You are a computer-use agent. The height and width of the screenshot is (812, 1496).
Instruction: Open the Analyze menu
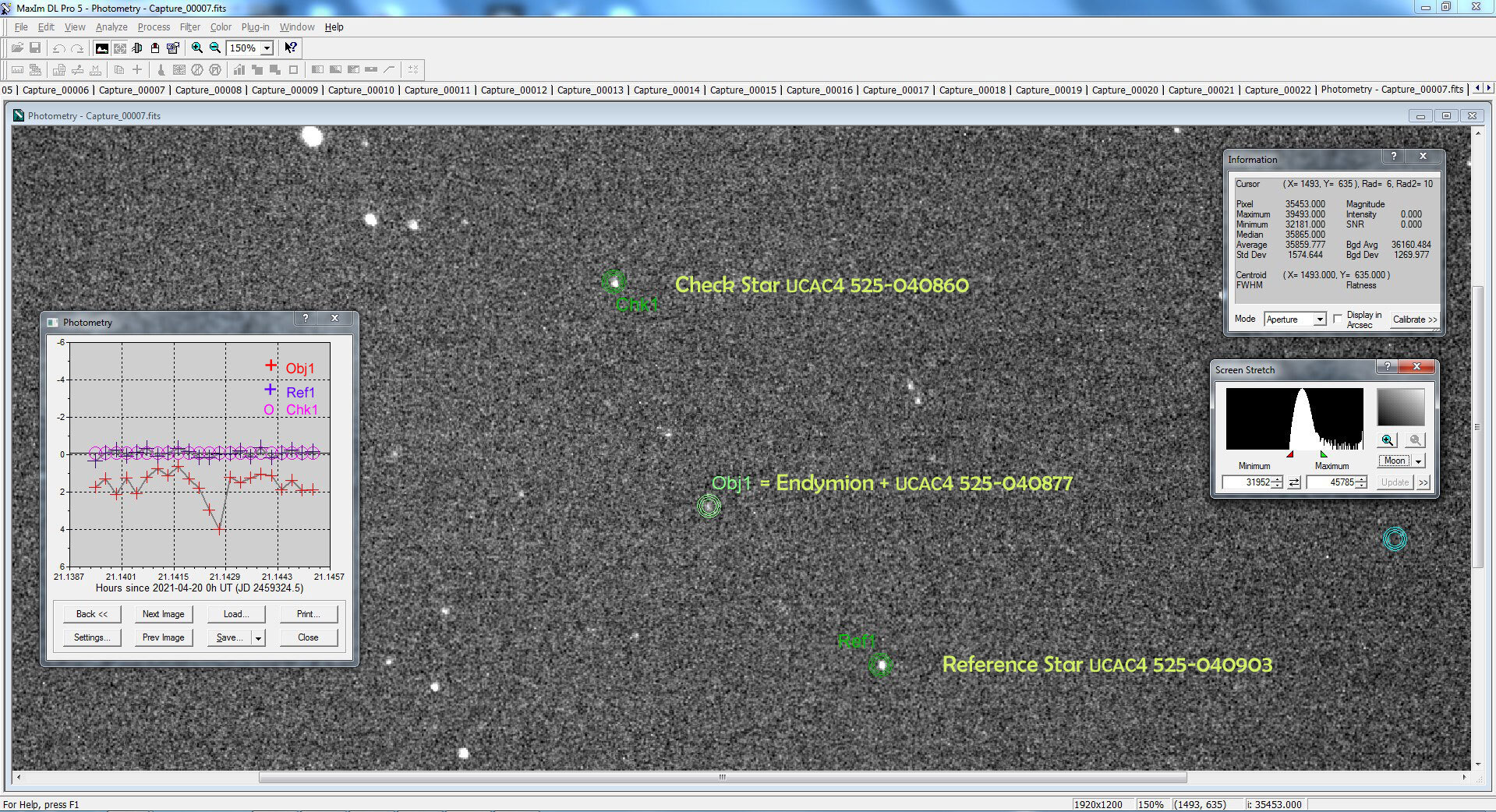[x=111, y=27]
